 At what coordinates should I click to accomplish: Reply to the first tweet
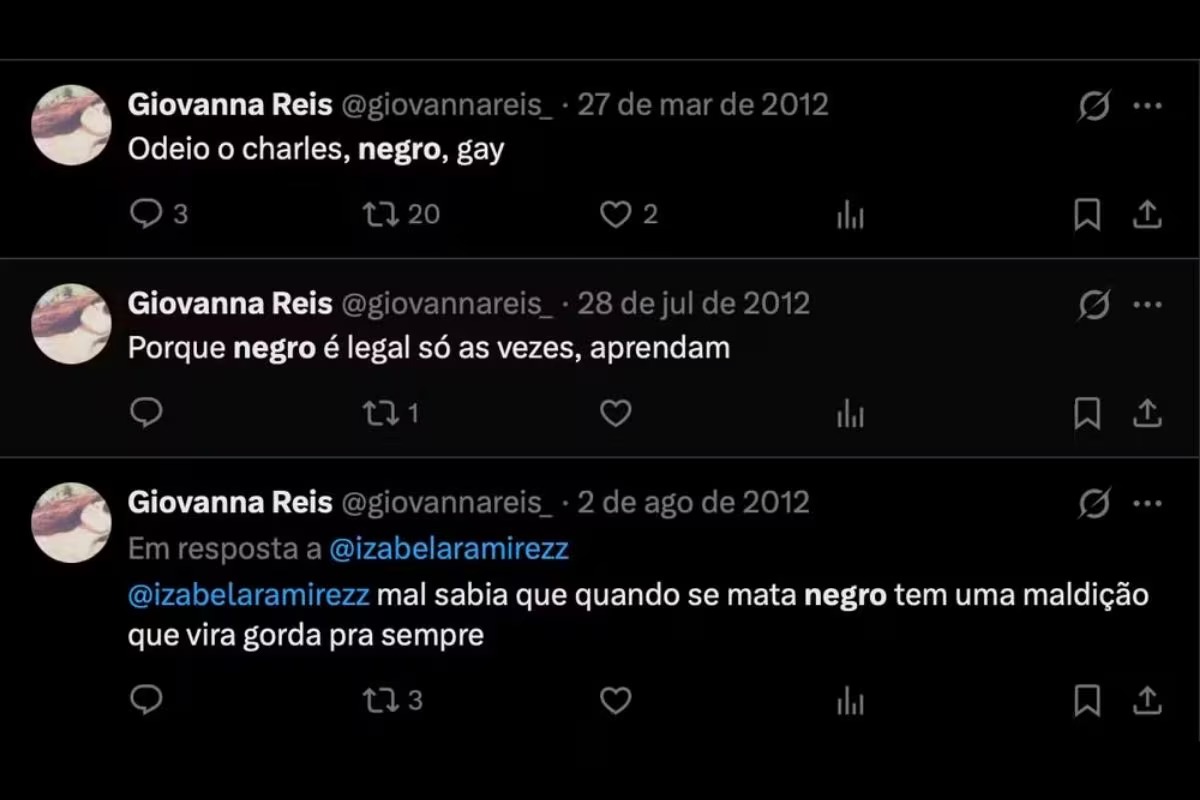[x=146, y=213]
